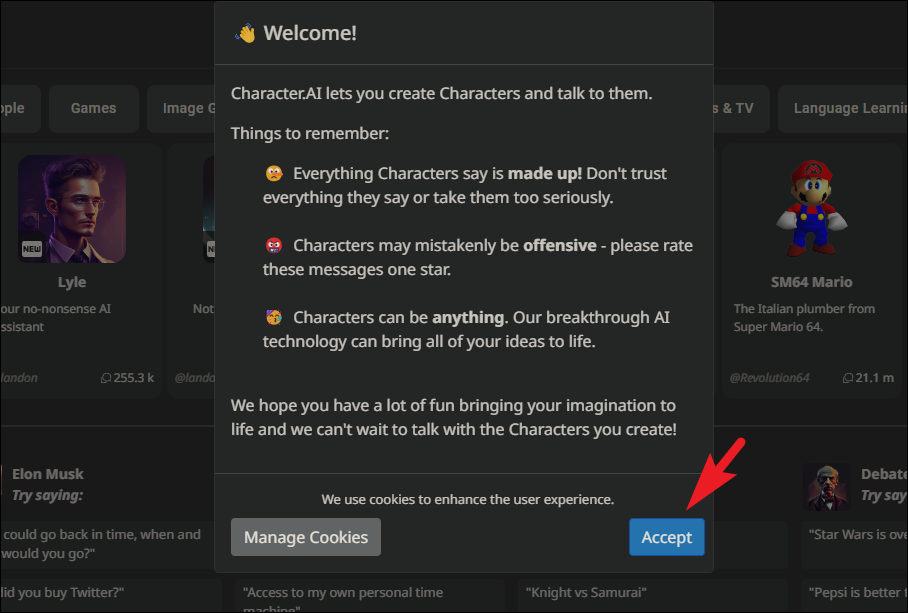The width and height of the screenshot is (908, 613).
Task: Select the Language Learning category tab
Action: coord(843,108)
